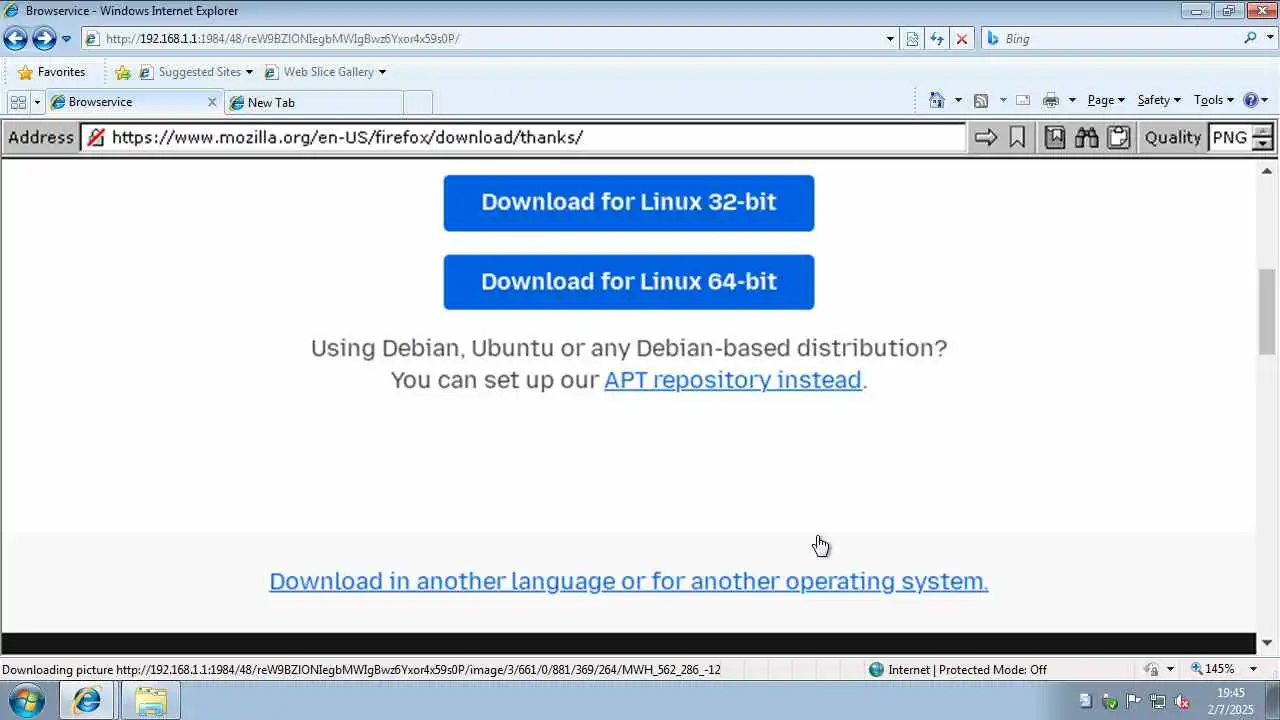The width and height of the screenshot is (1280, 720).
Task: Expand the tab list dropdown arrow
Action: pos(37,102)
